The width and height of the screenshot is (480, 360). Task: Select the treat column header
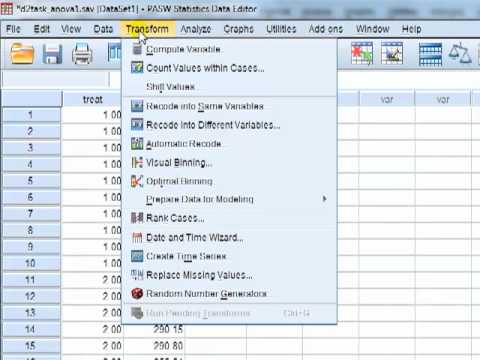pyautogui.click(x=92, y=99)
